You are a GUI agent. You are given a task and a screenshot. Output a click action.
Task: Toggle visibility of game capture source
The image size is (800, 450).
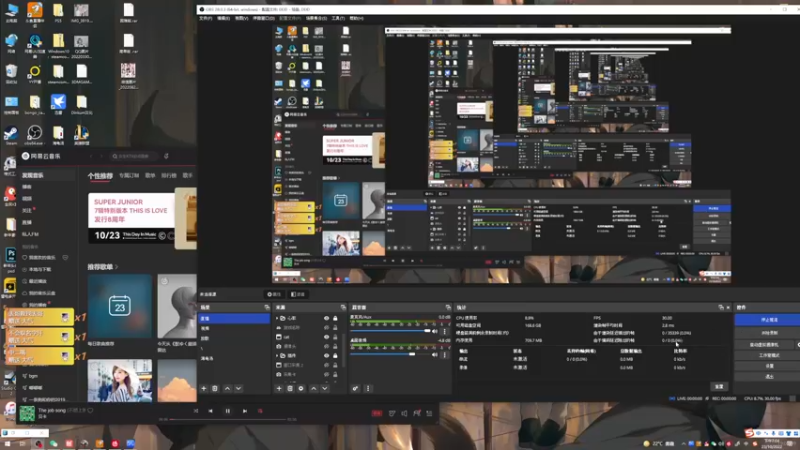tap(327, 328)
